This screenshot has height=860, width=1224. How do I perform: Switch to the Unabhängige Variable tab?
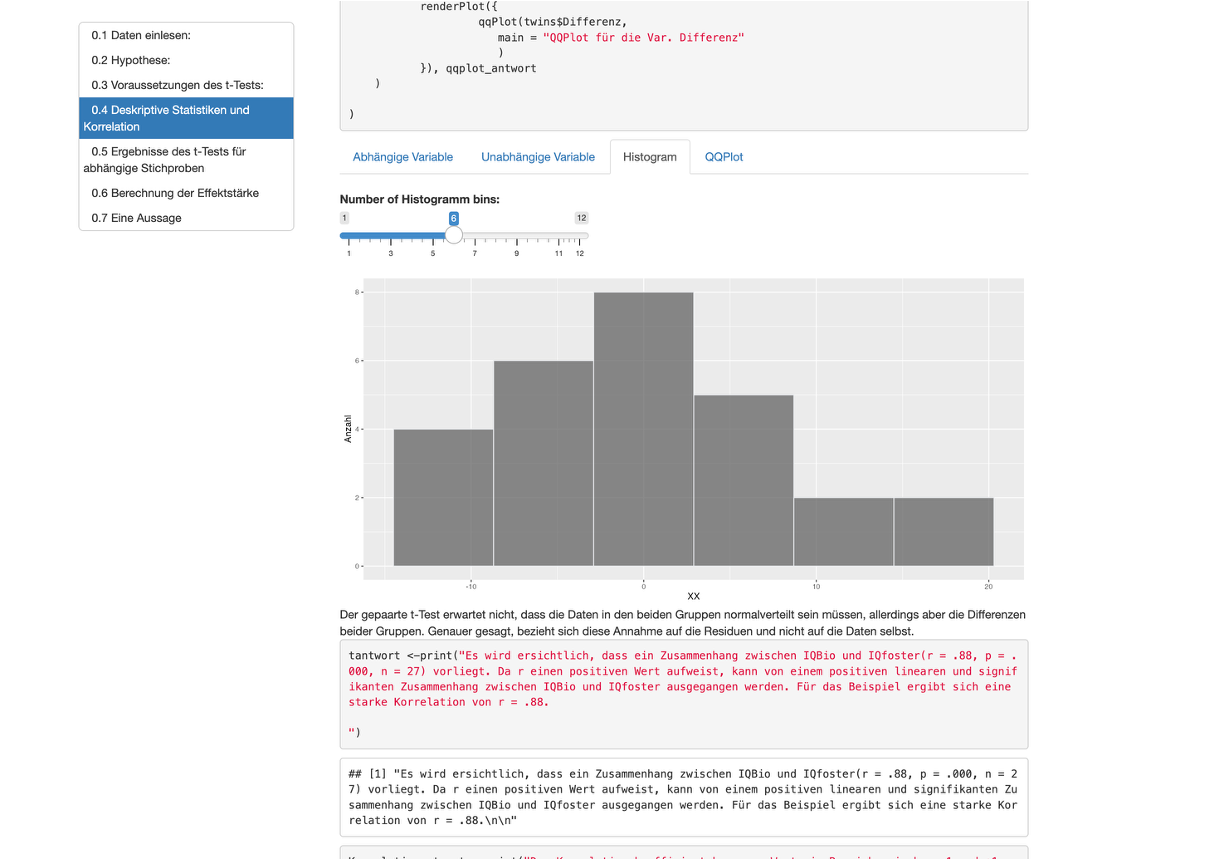[538, 157]
